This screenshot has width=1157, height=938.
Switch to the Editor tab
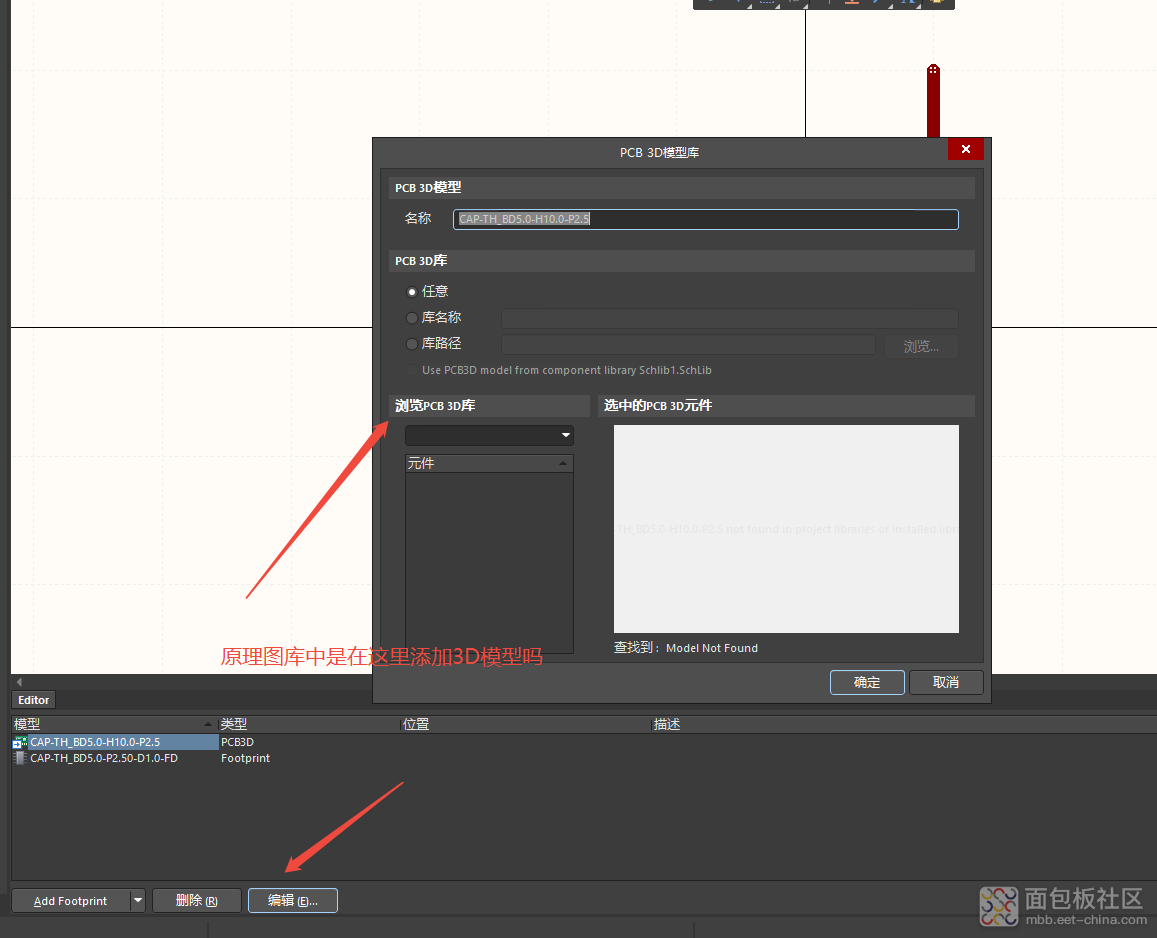click(x=34, y=700)
